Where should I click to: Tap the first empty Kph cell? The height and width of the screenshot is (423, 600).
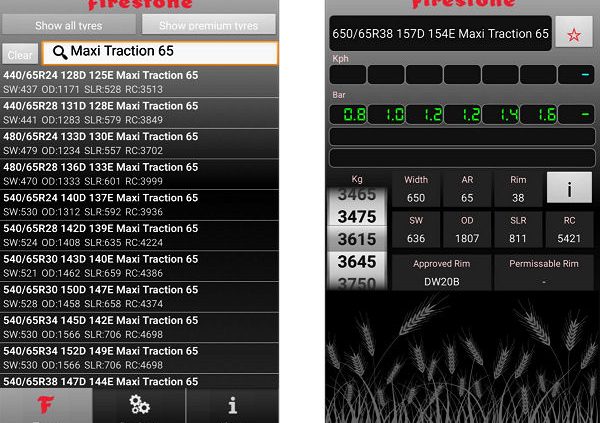348,74
